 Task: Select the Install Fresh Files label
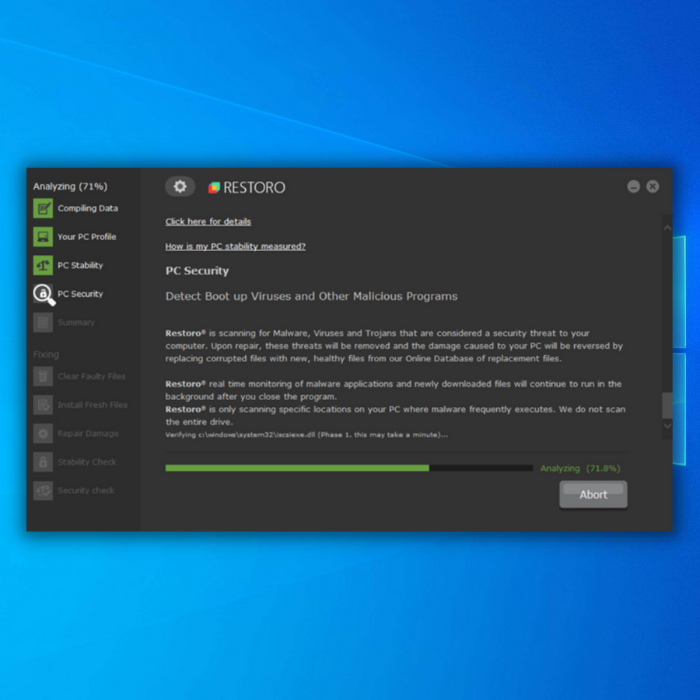tap(92, 405)
